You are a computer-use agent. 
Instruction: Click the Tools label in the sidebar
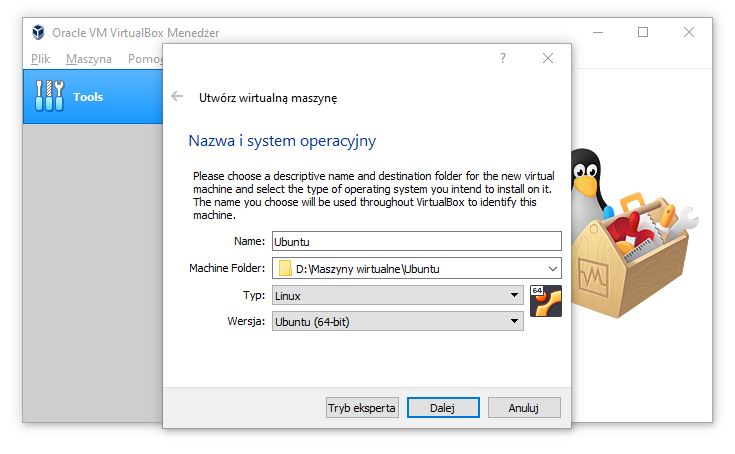tap(88, 97)
